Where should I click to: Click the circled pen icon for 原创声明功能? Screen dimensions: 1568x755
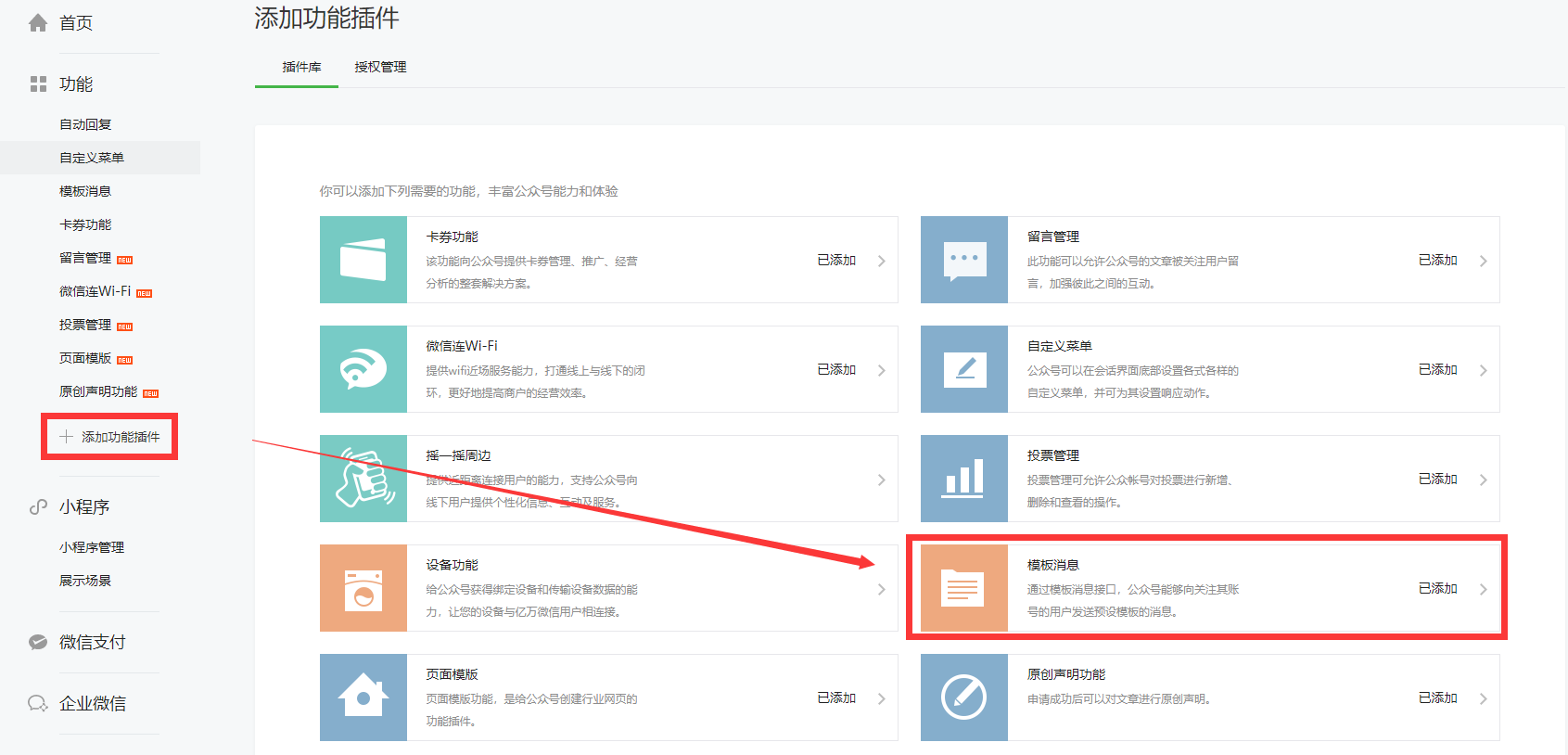(963, 697)
